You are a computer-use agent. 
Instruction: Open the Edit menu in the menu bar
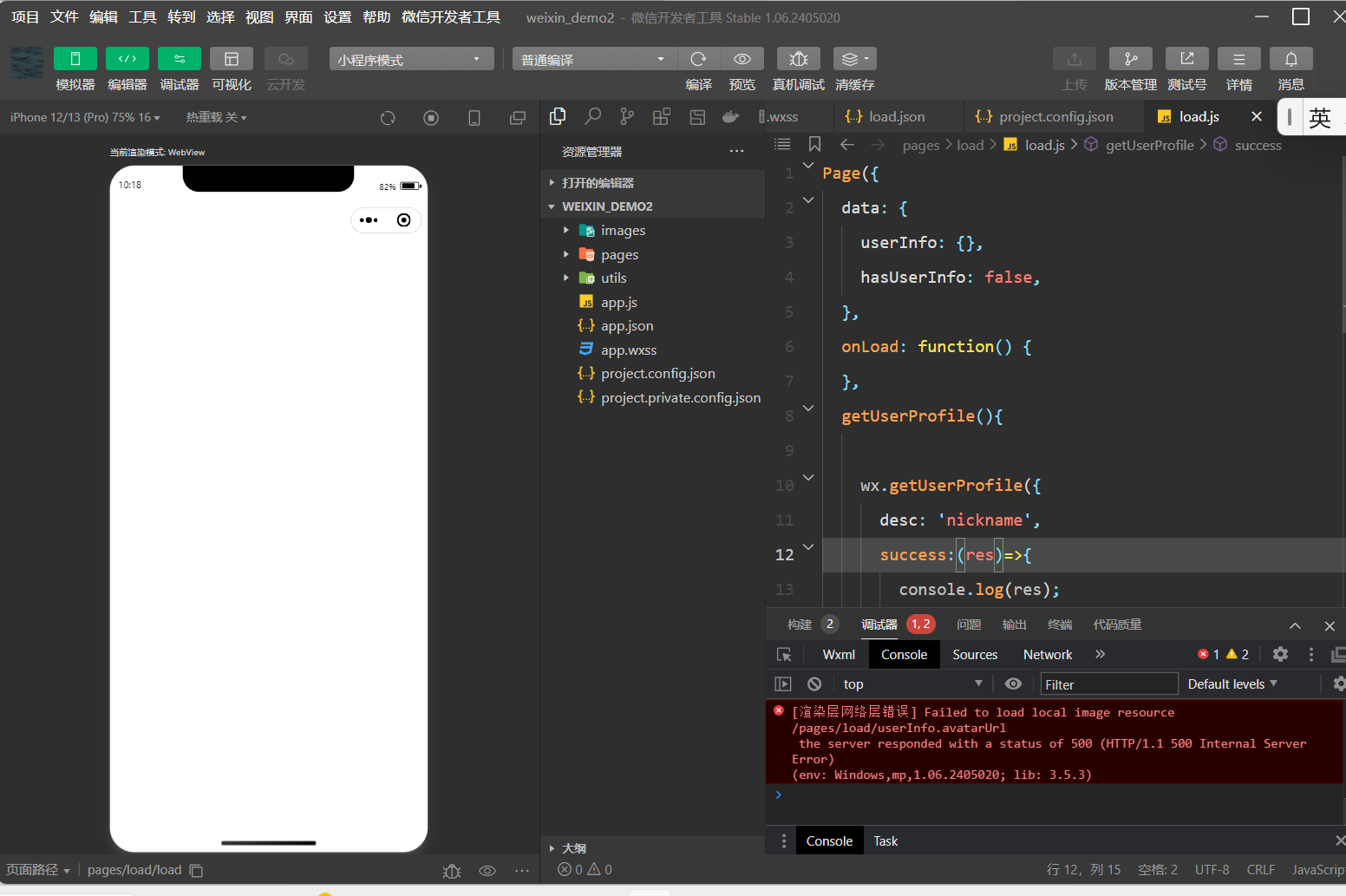coord(103,17)
